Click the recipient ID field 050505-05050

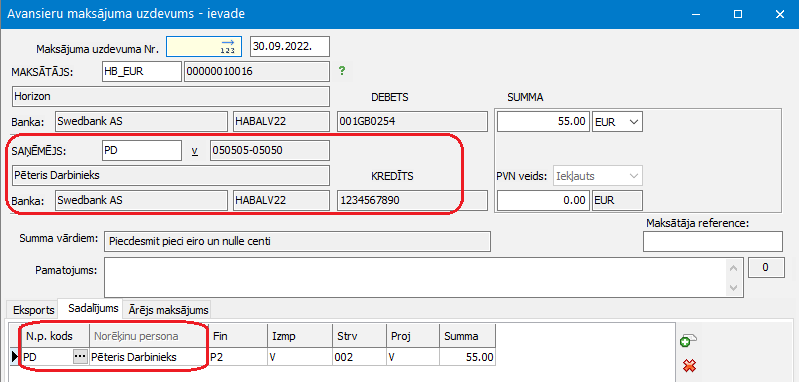270,151
